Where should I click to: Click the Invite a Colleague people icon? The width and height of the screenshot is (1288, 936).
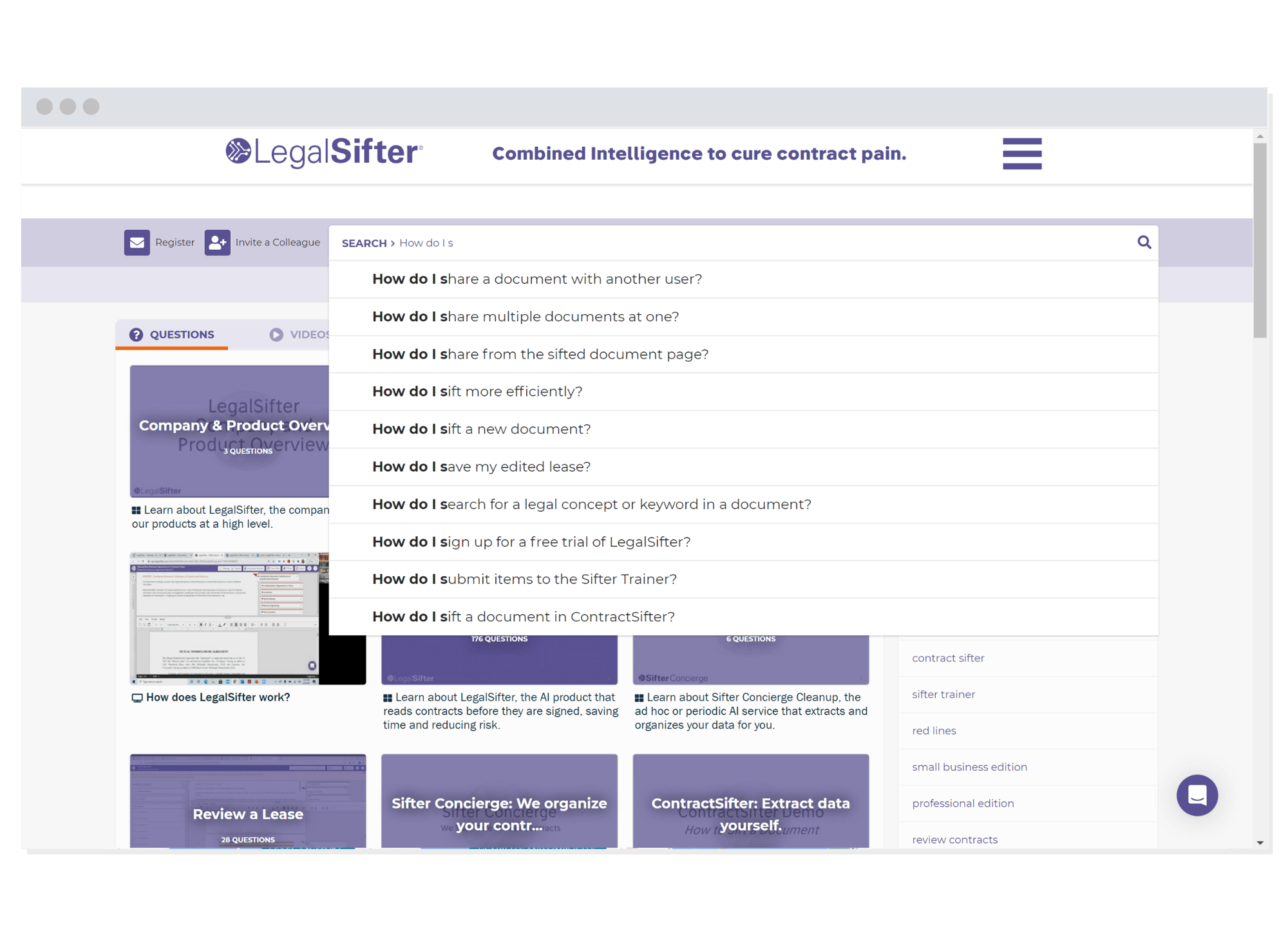(215, 244)
